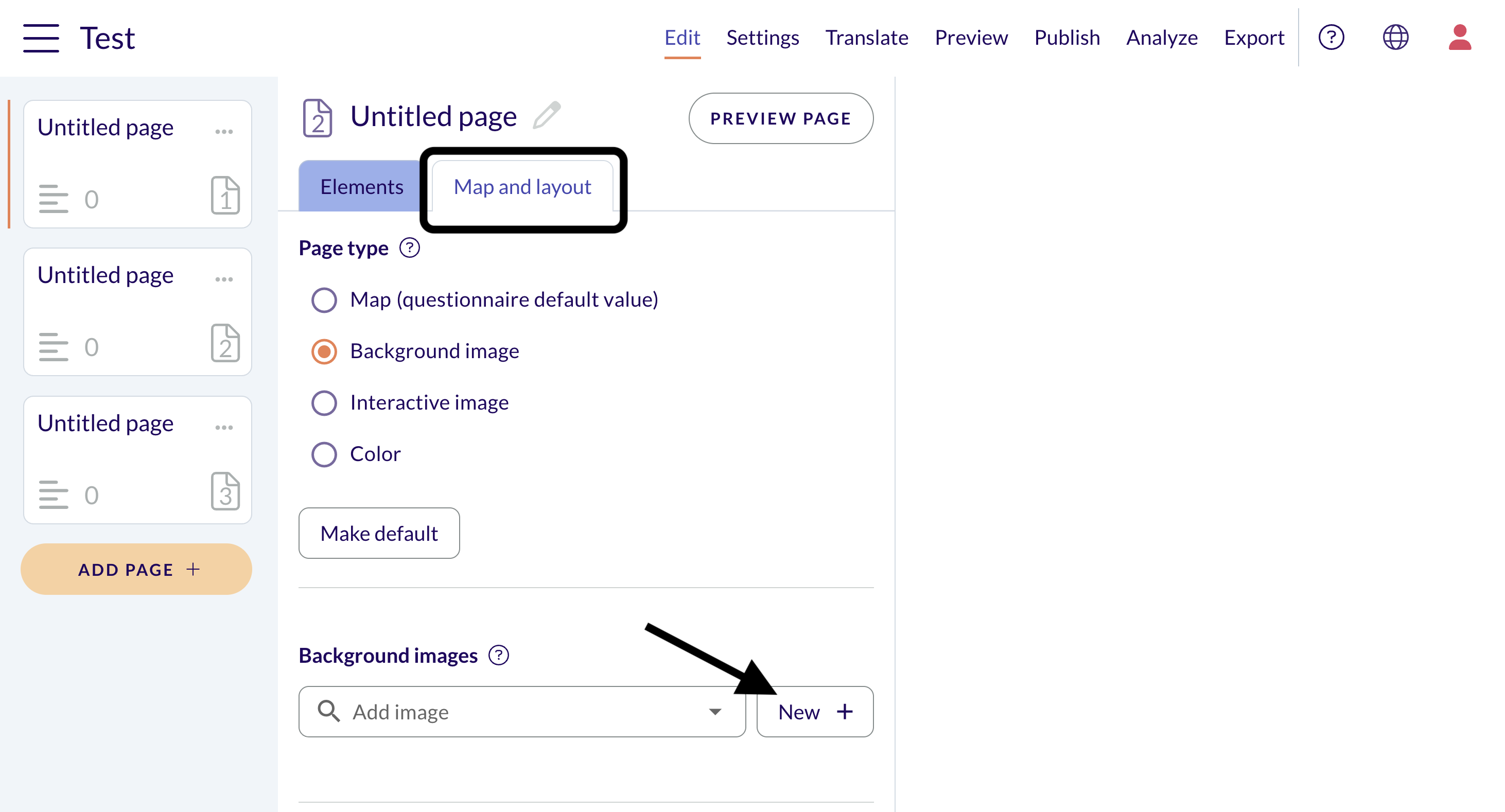1505x812 pixels.
Task: Select Background image radio button
Action: click(324, 351)
